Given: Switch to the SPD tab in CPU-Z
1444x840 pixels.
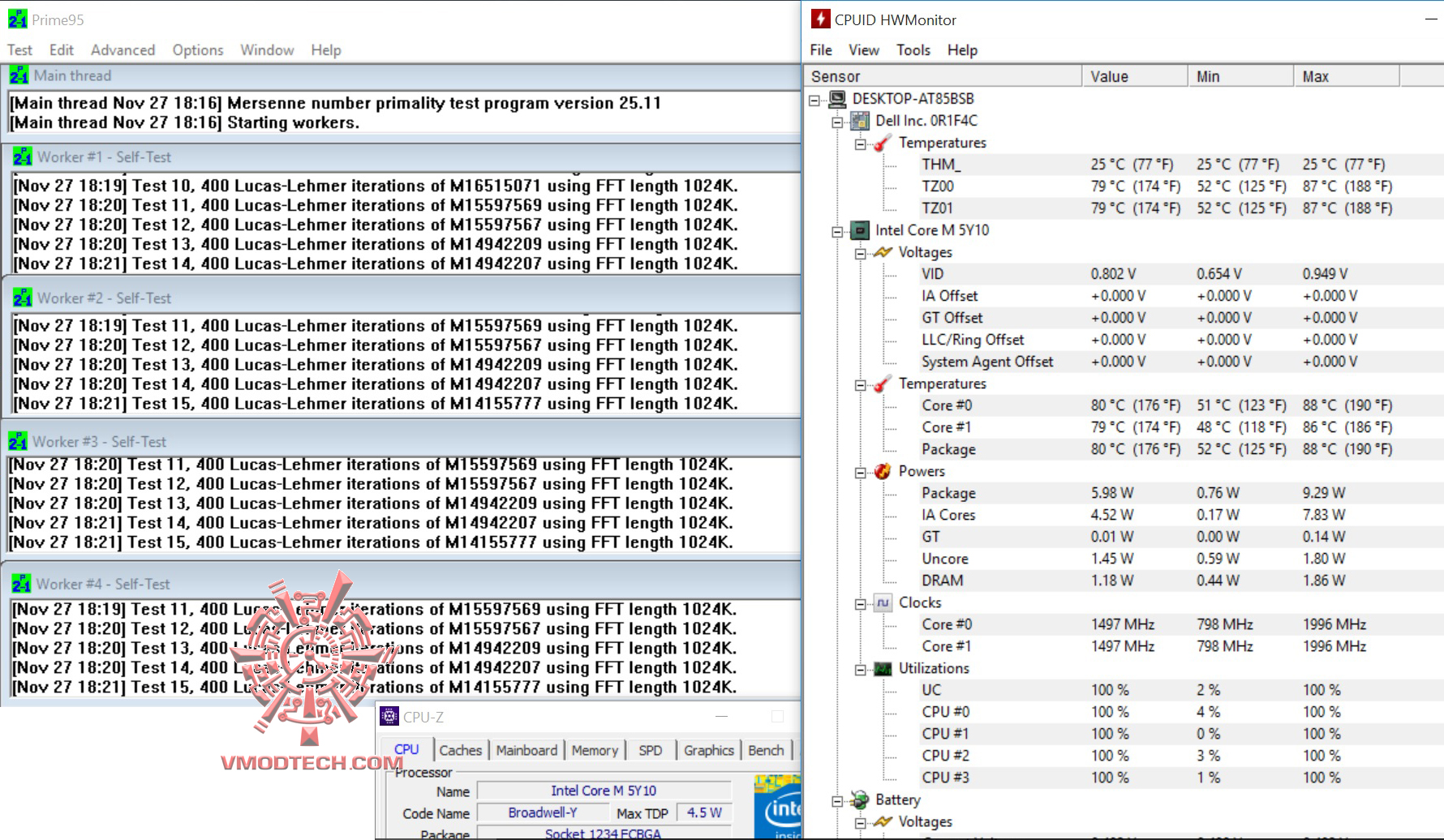Looking at the screenshot, I should point(651,751).
